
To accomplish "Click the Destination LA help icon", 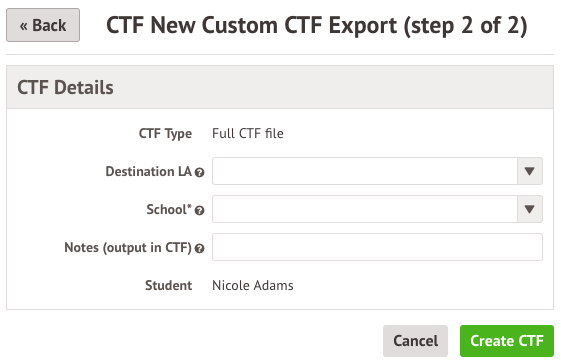I will click(x=199, y=173).
